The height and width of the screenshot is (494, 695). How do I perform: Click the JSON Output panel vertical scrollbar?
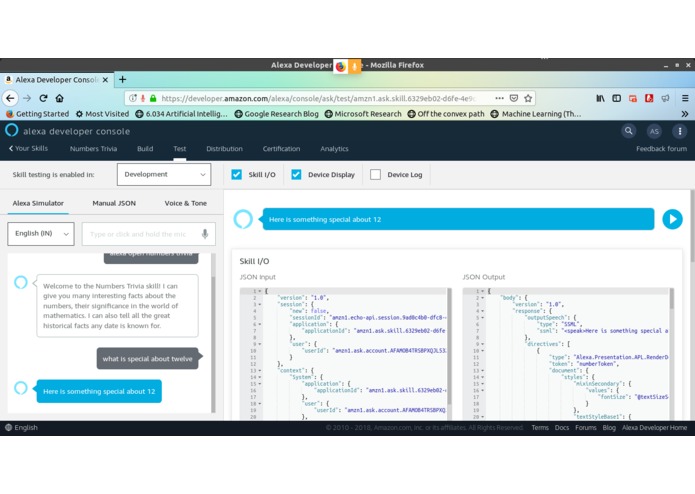pyautogui.click(x=672, y=299)
